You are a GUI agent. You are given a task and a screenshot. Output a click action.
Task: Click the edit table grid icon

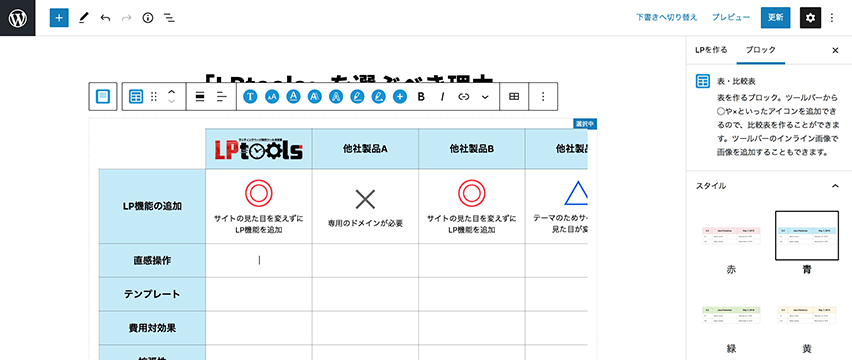coord(513,97)
